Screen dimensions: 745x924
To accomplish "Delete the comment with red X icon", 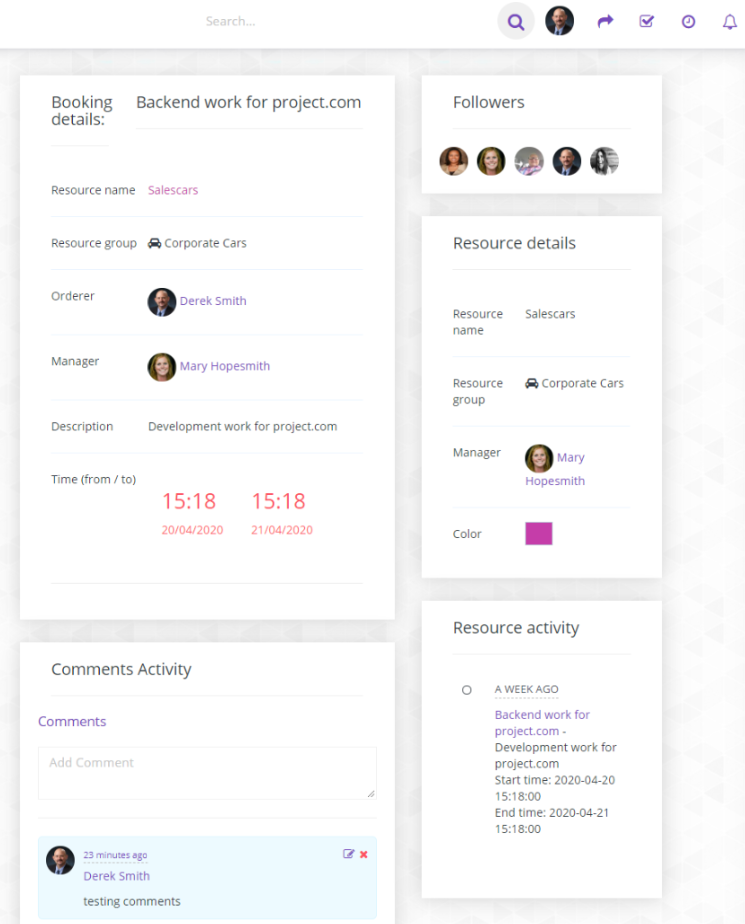I will [364, 854].
